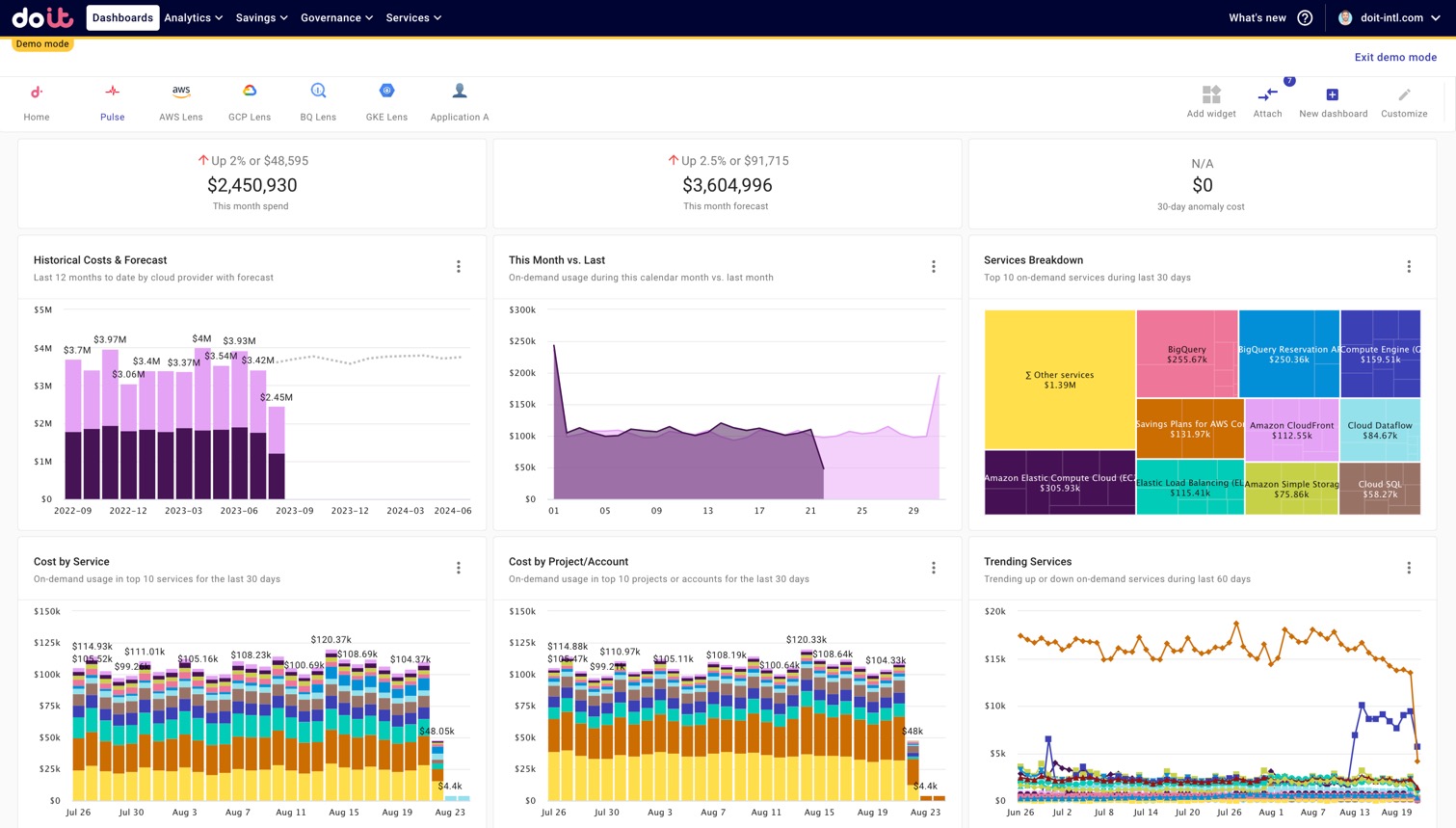1456x828 pixels.
Task: Open the doit-intl.com account menu
Action: 1389,17
